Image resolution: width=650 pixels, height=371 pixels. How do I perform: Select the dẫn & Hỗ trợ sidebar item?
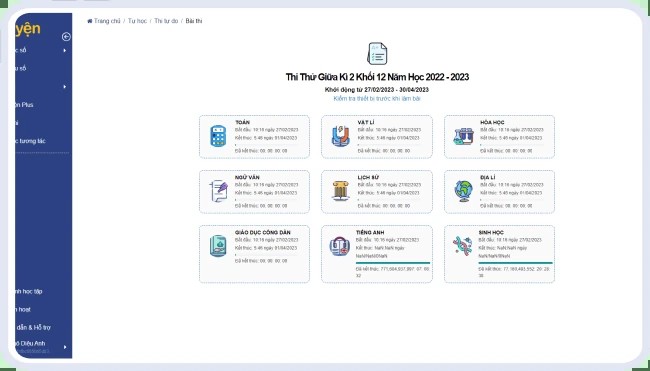[x=33, y=327]
